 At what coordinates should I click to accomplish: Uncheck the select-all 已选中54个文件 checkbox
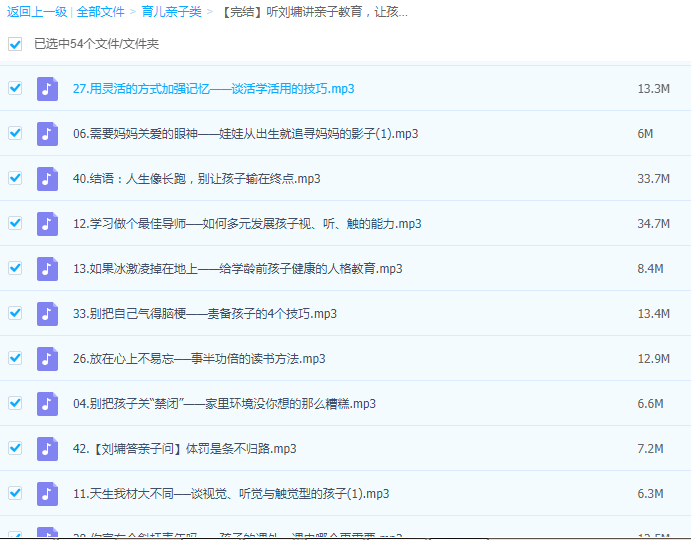15,44
